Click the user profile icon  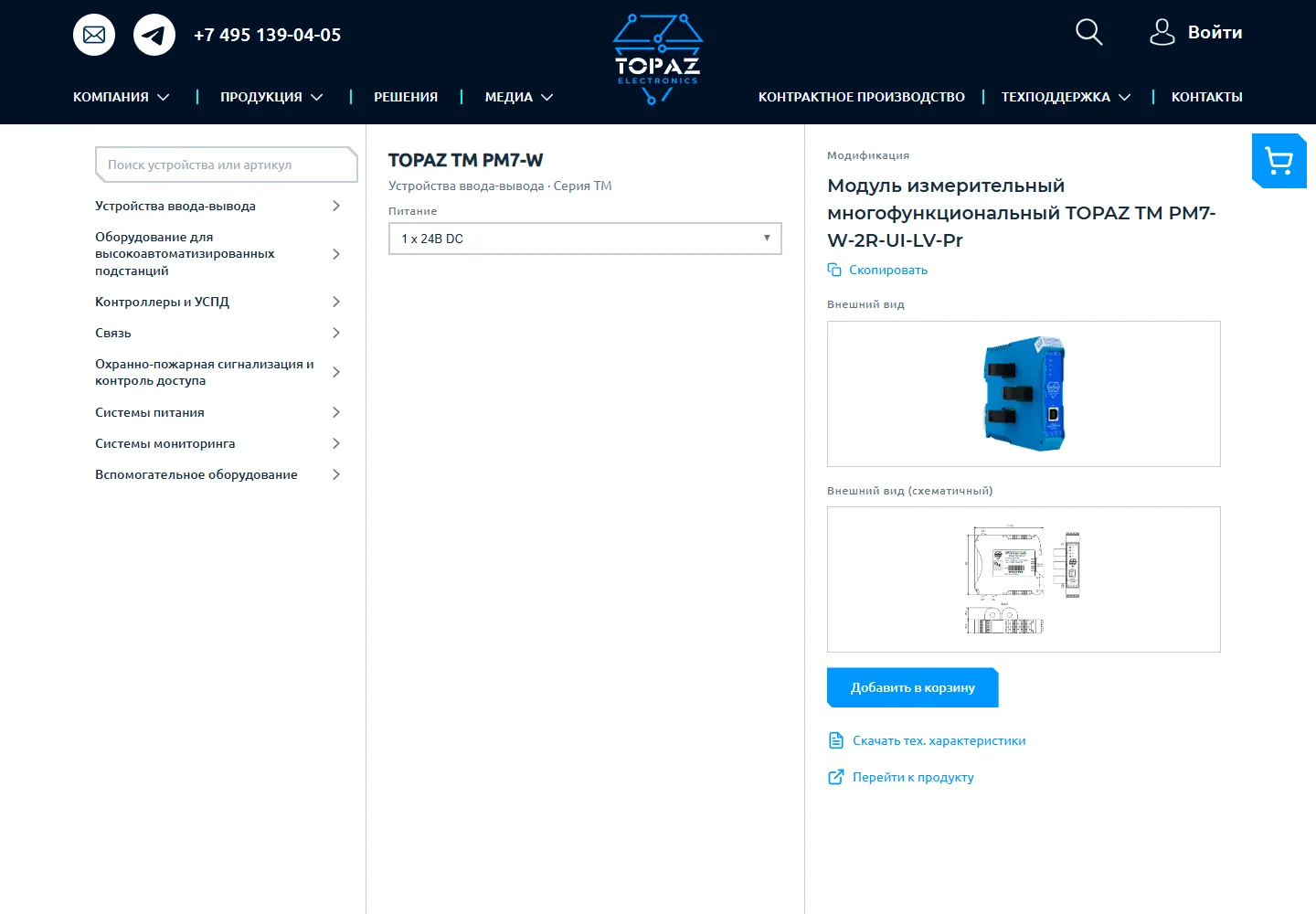click(x=1162, y=32)
